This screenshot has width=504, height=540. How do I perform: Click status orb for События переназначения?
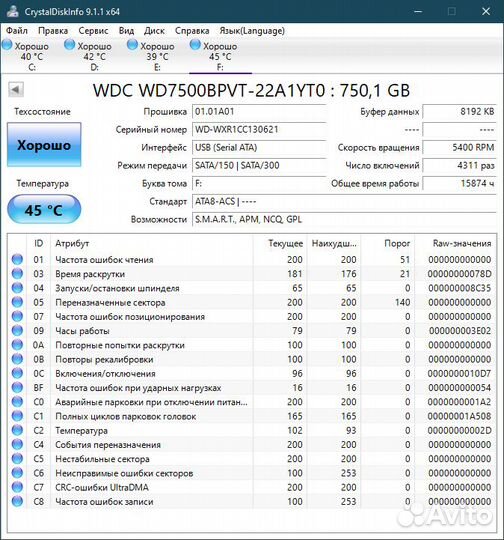(x=17, y=445)
